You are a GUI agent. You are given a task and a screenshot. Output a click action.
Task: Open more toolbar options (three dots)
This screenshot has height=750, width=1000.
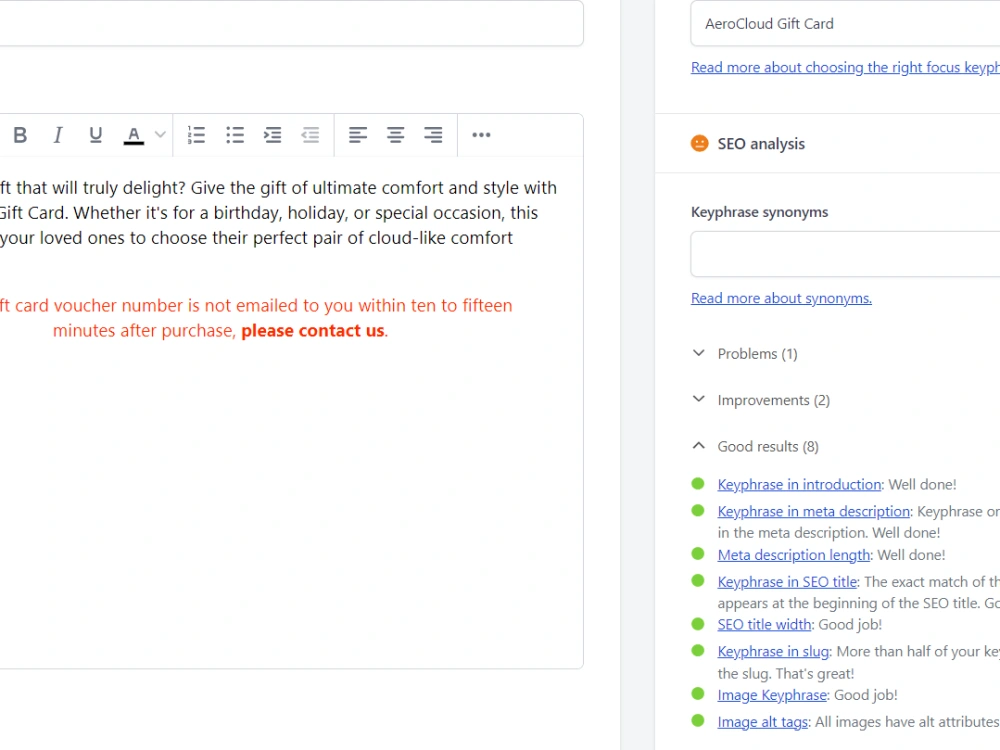(481, 135)
